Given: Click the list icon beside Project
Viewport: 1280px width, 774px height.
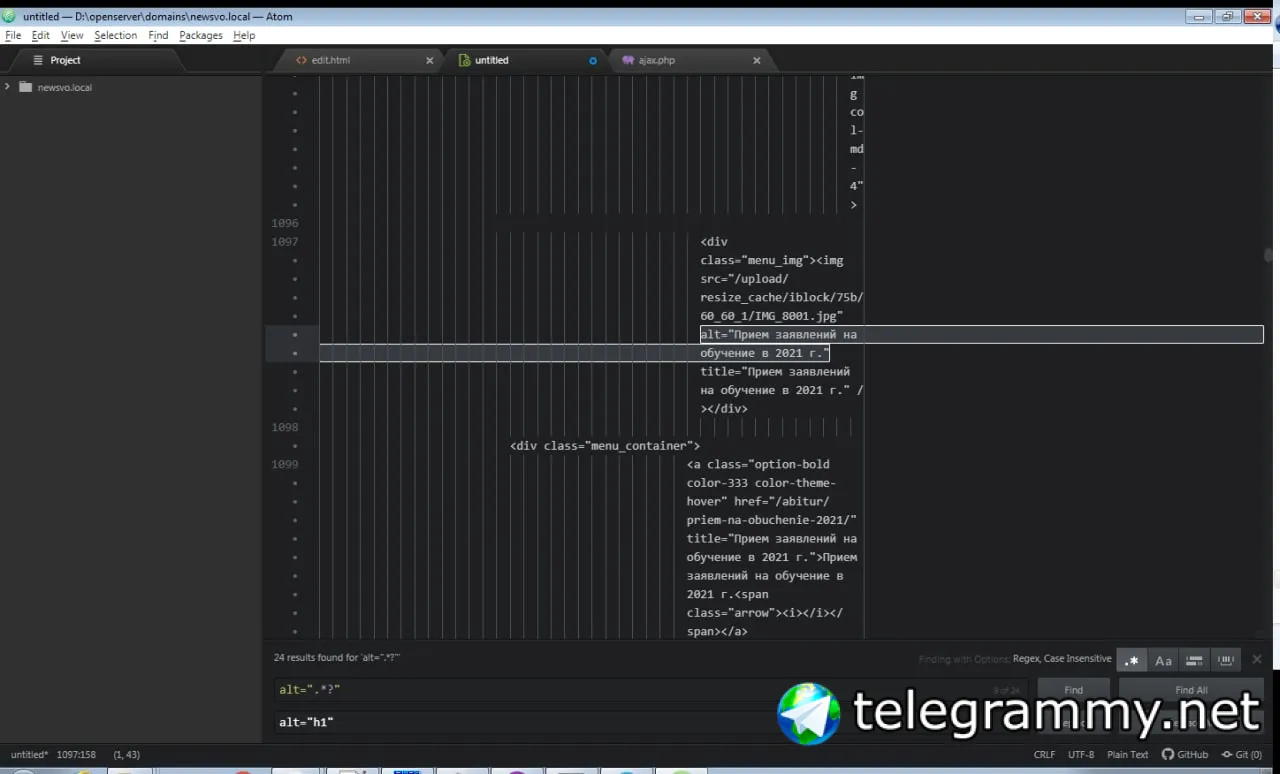Looking at the screenshot, I should (x=38, y=60).
